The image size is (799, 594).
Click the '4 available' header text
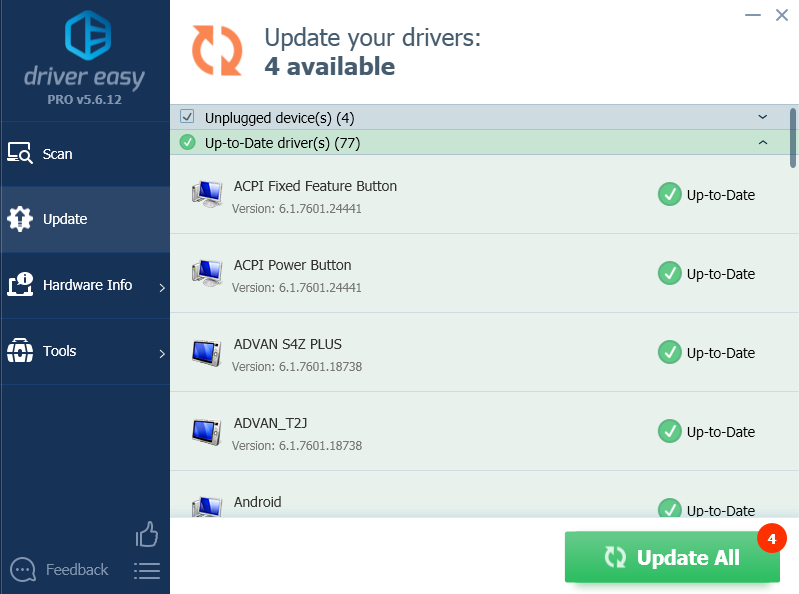point(330,67)
